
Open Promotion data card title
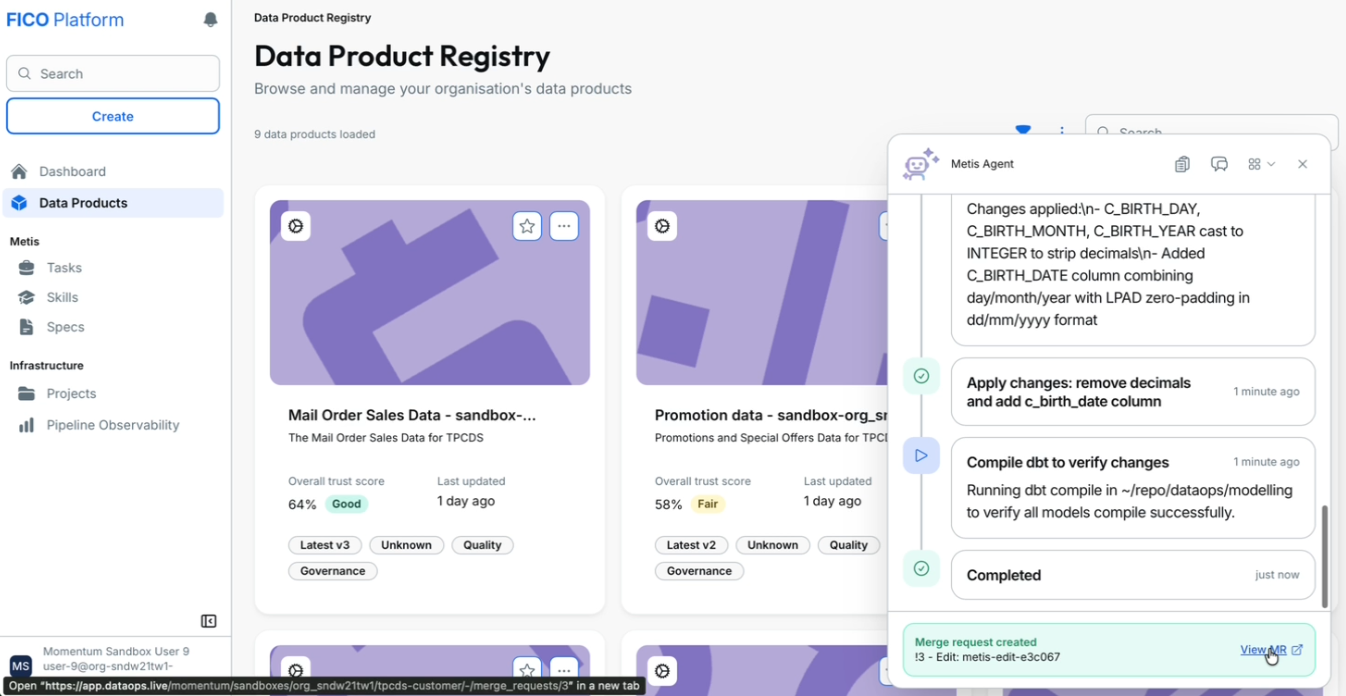click(x=771, y=415)
